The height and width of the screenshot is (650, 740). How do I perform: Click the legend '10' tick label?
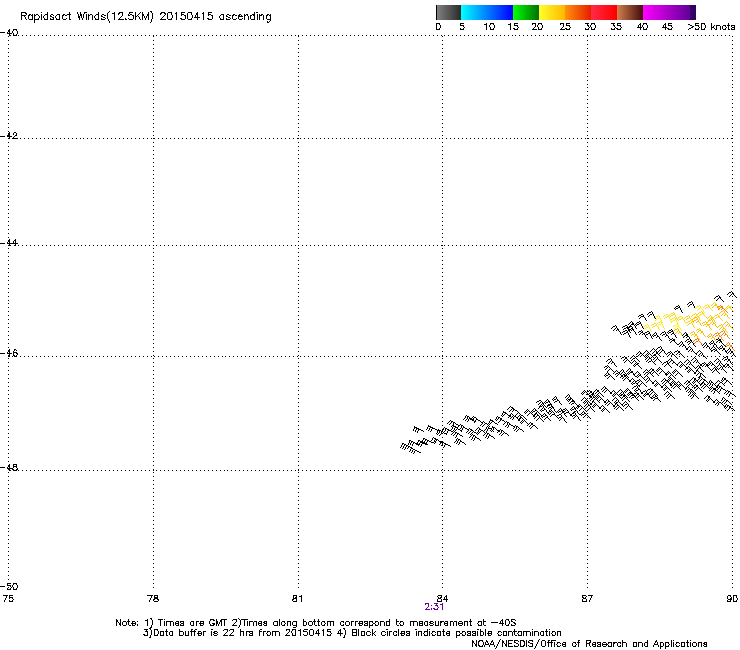tap(489, 27)
